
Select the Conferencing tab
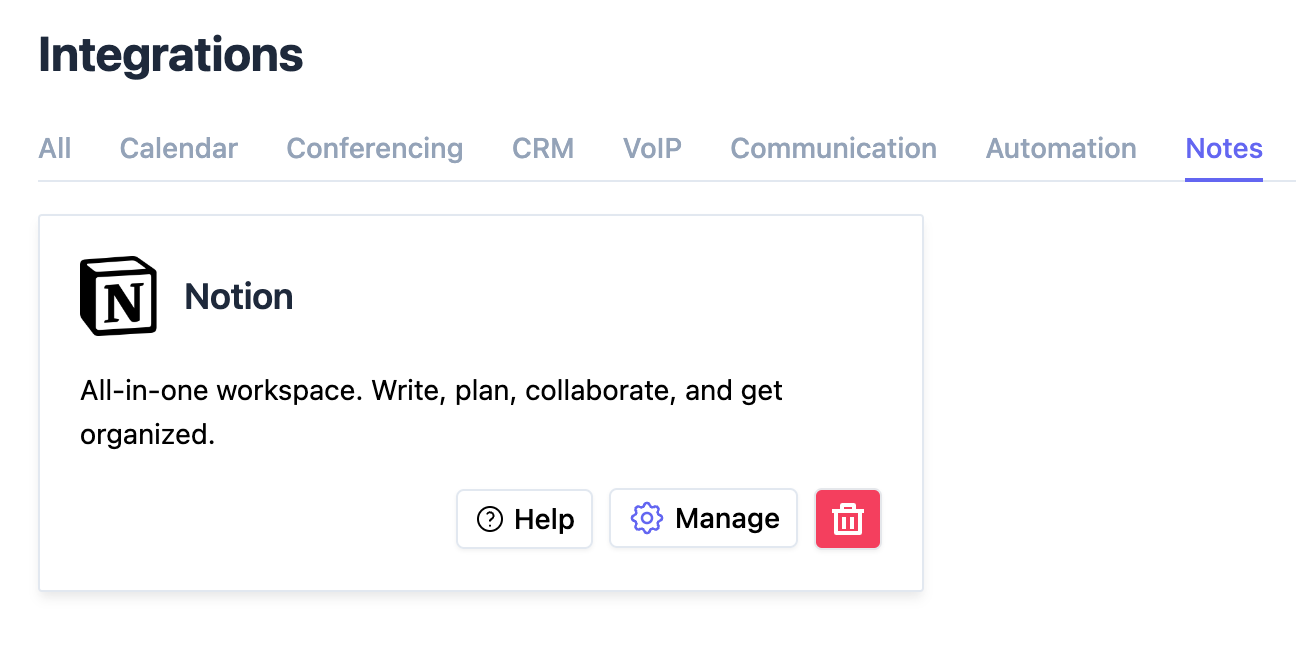tap(375, 148)
